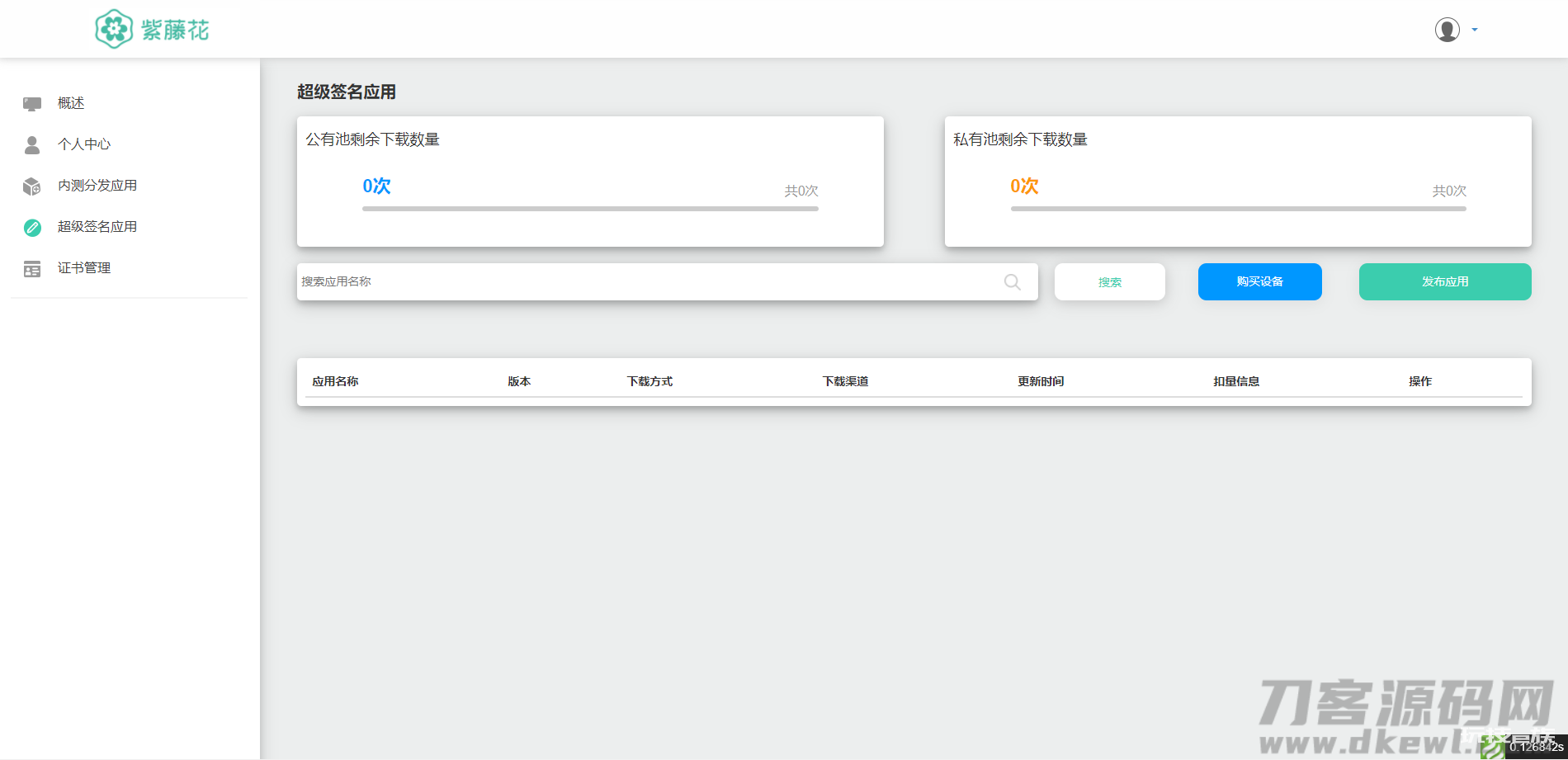Click the 操作 column header
This screenshot has width=1568, height=760.
coord(1420,381)
